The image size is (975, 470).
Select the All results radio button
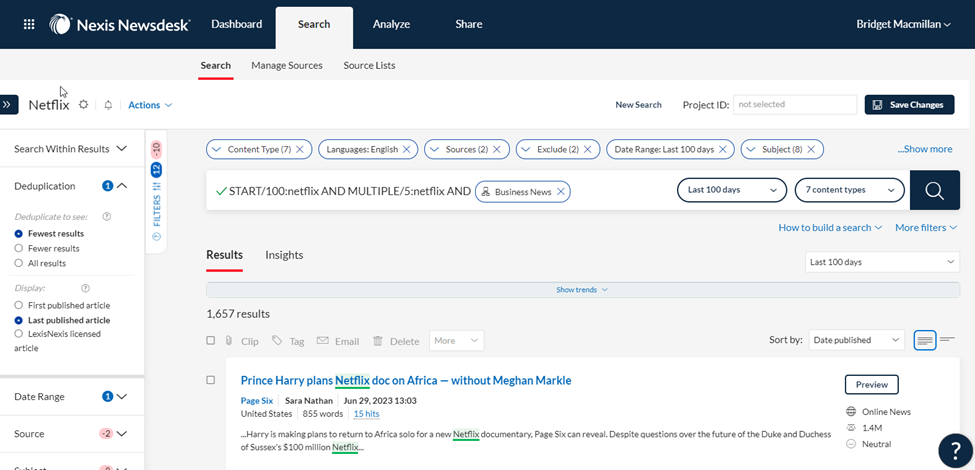19,264
